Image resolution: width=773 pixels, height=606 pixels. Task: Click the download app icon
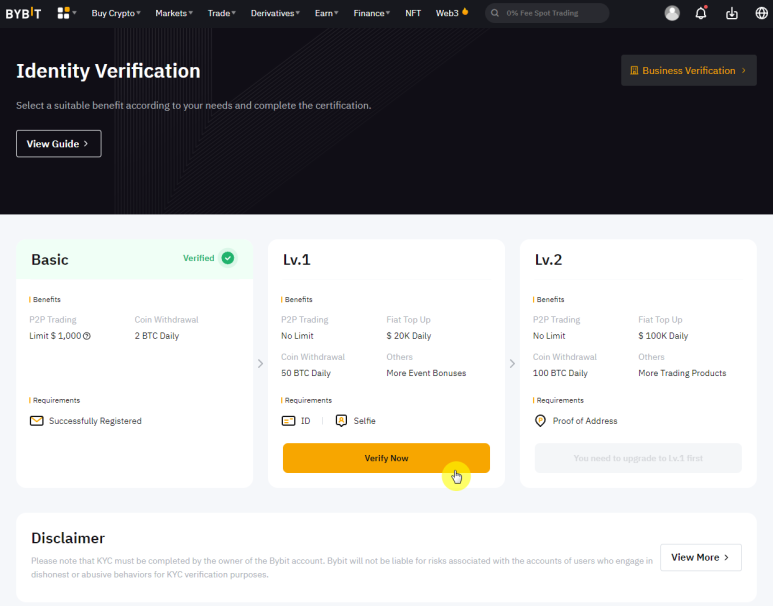[731, 13]
